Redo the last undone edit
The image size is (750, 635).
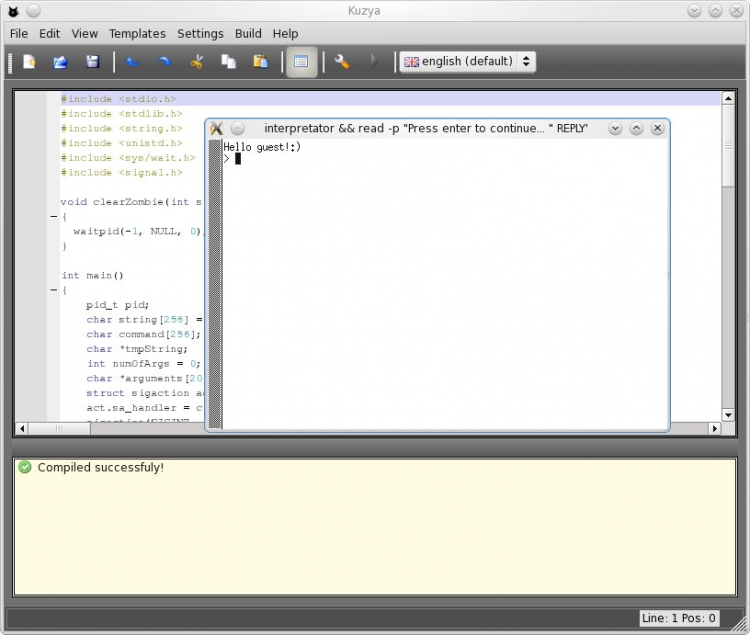(165, 62)
